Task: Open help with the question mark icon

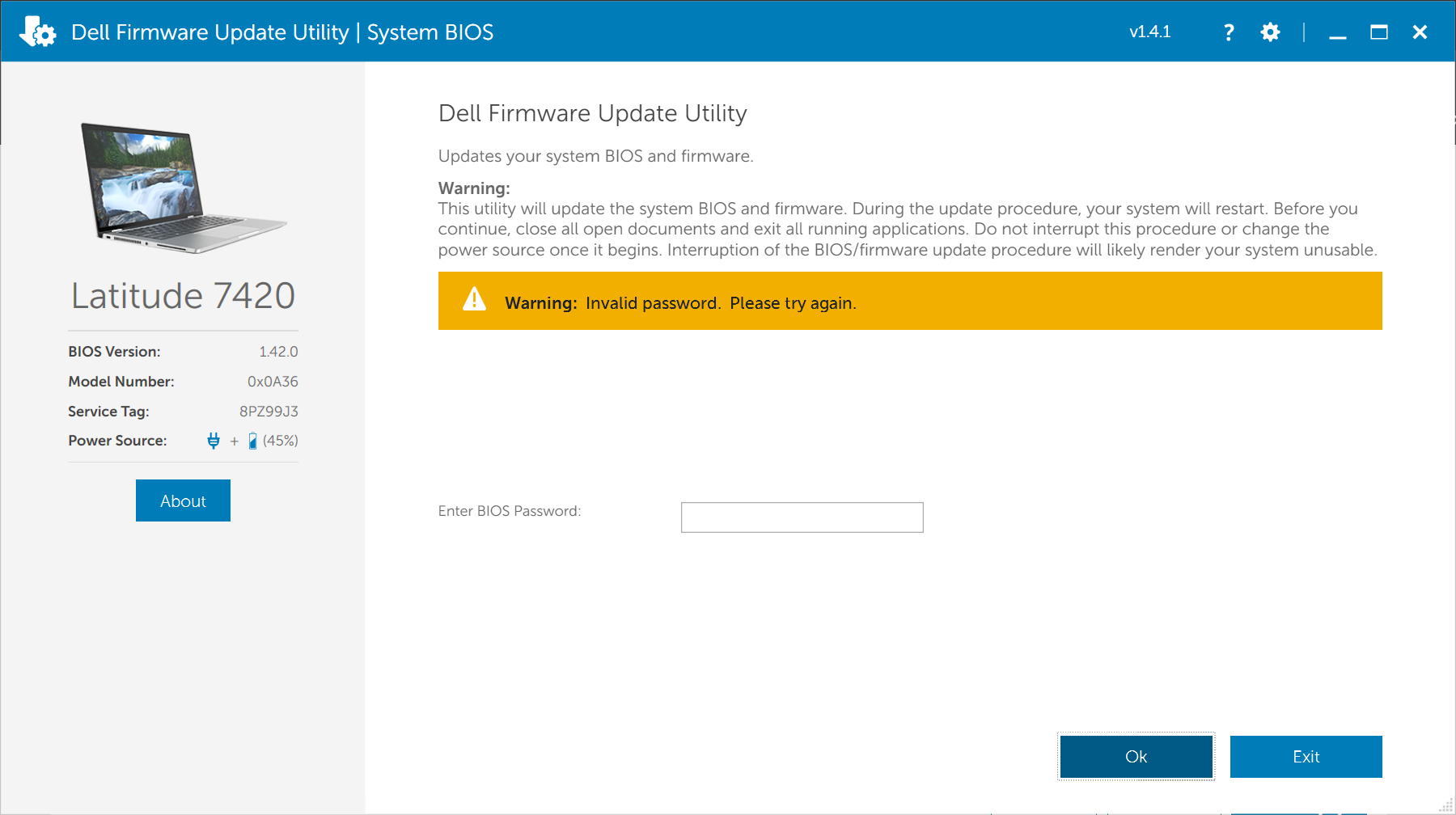Action: pos(1229,32)
